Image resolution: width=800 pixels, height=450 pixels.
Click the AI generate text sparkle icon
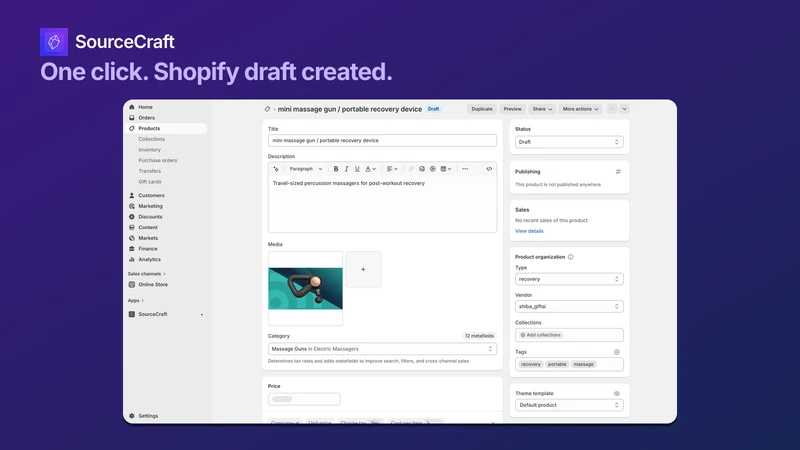[x=276, y=169]
